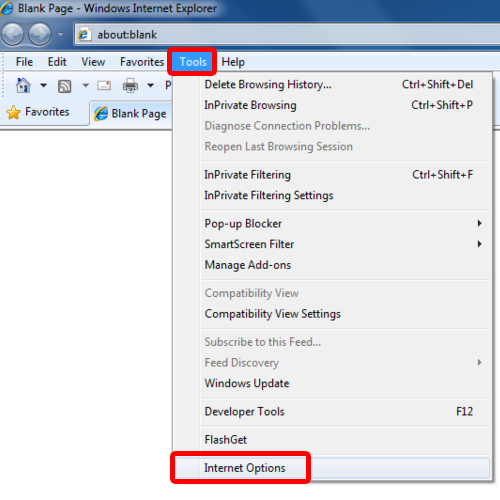Expand the Feeds dropdown arrow
This screenshot has height=500, width=500.
tap(86, 86)
